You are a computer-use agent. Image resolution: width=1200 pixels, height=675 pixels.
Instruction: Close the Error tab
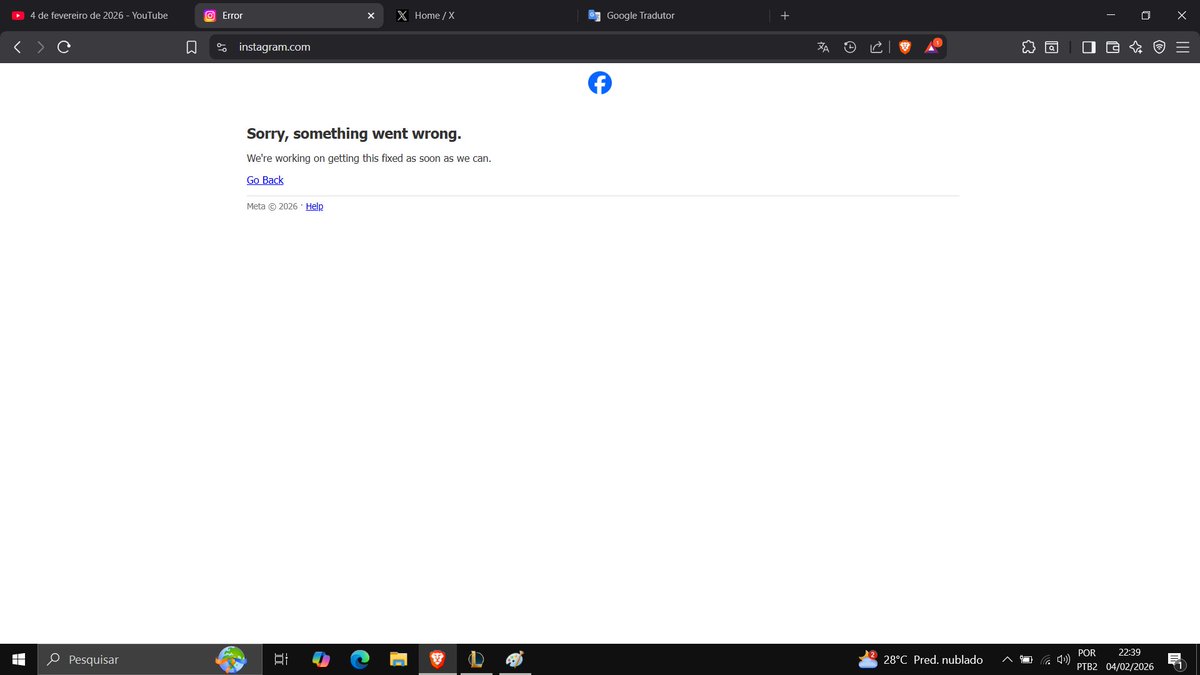[371, 16]
